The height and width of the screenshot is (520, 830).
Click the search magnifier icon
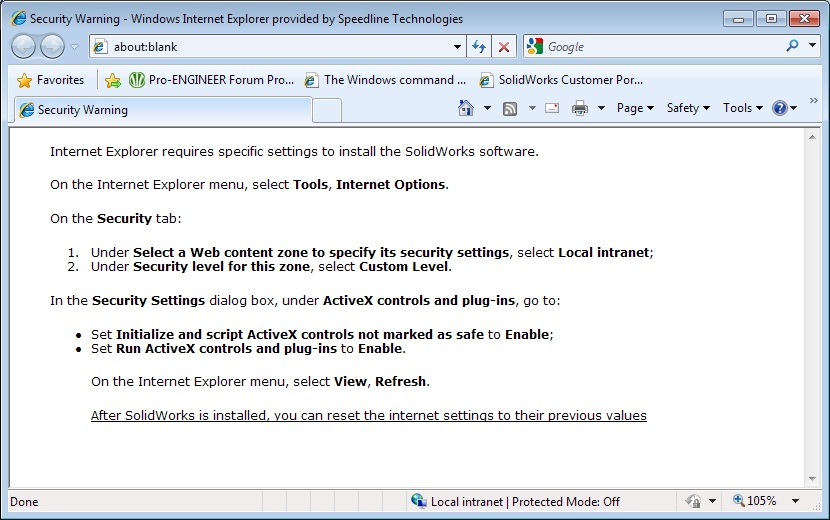tap(792, 46)
